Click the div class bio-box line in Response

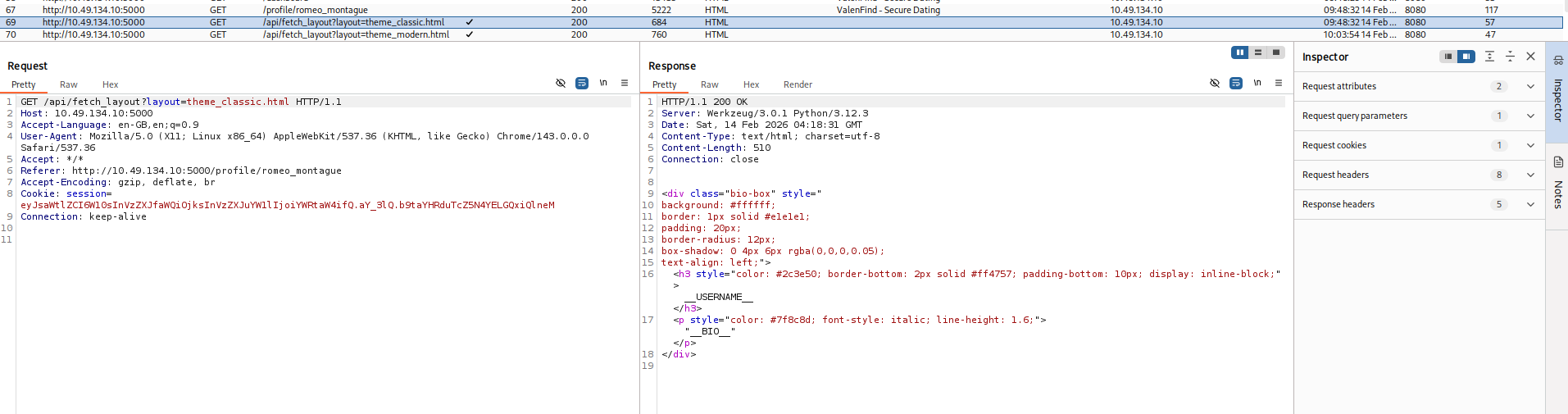click(x=742, y=193)
